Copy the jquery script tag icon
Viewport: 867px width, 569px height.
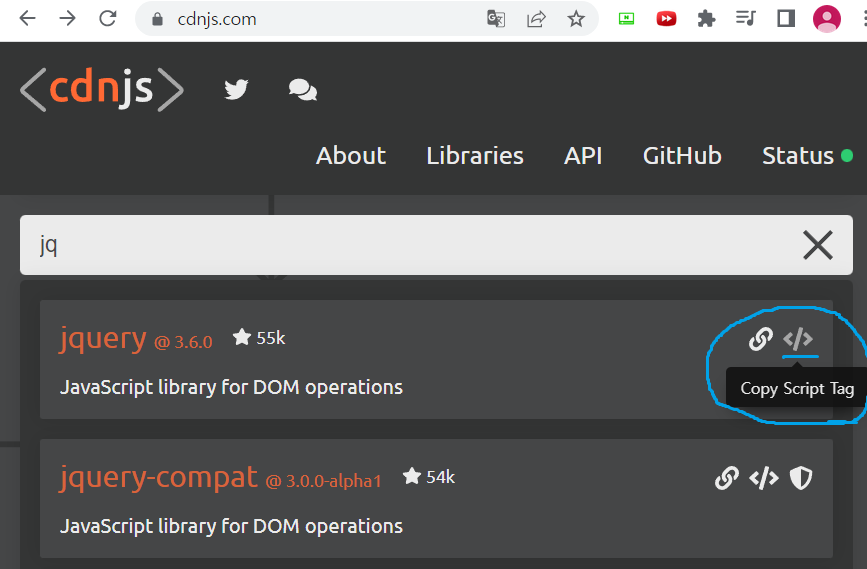pyautogui.click(x=798, y=339)
